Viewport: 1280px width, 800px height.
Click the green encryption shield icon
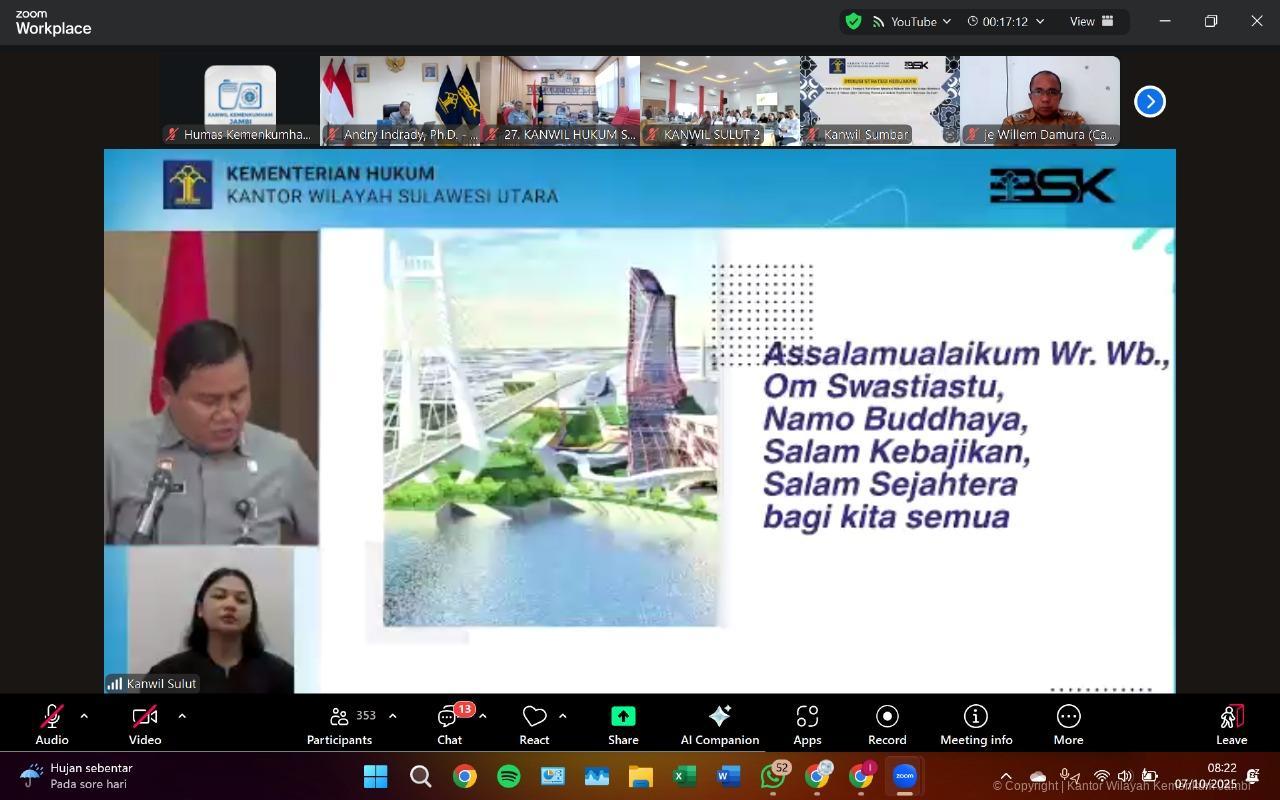853,21
